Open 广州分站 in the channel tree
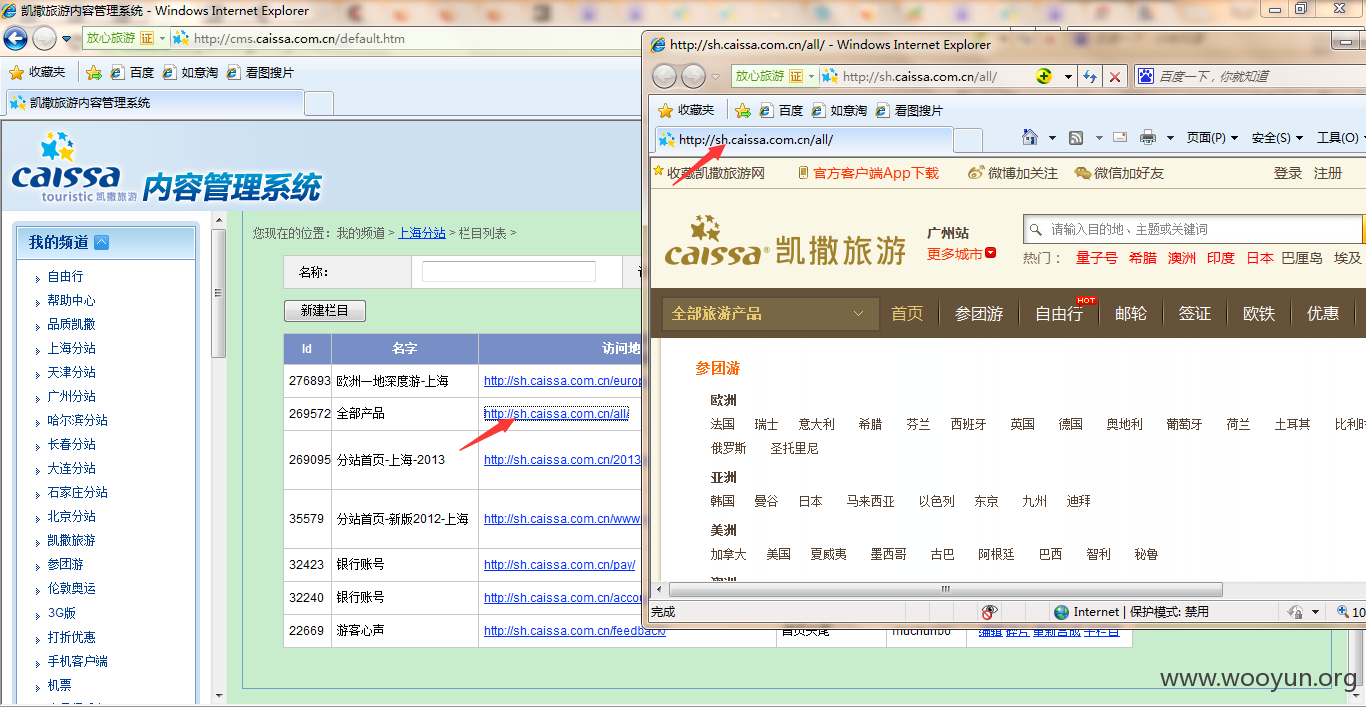The width and height of the screenshot is (1366, 707). (71, 396)
